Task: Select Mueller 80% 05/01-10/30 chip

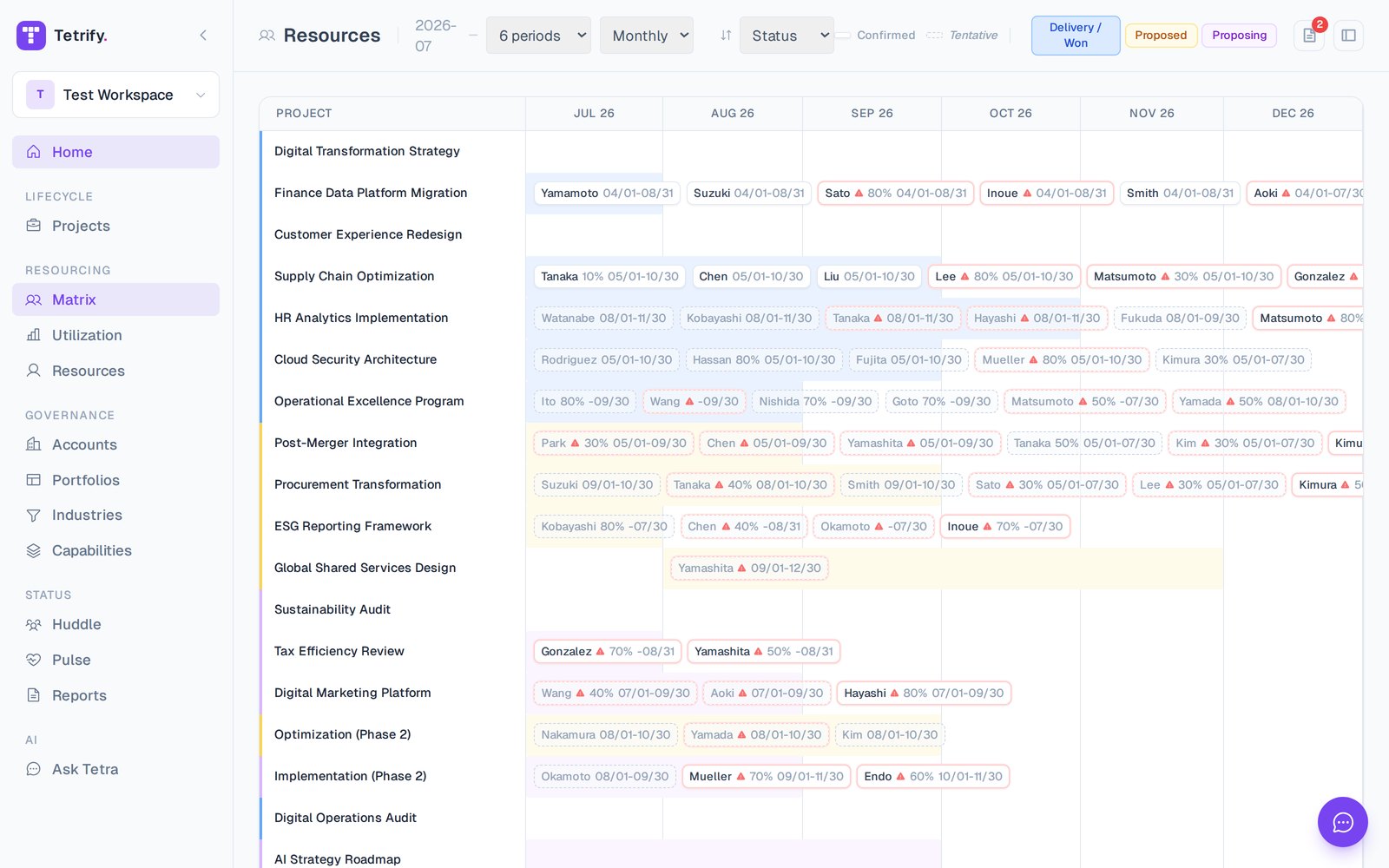Action: (1062, 359)
